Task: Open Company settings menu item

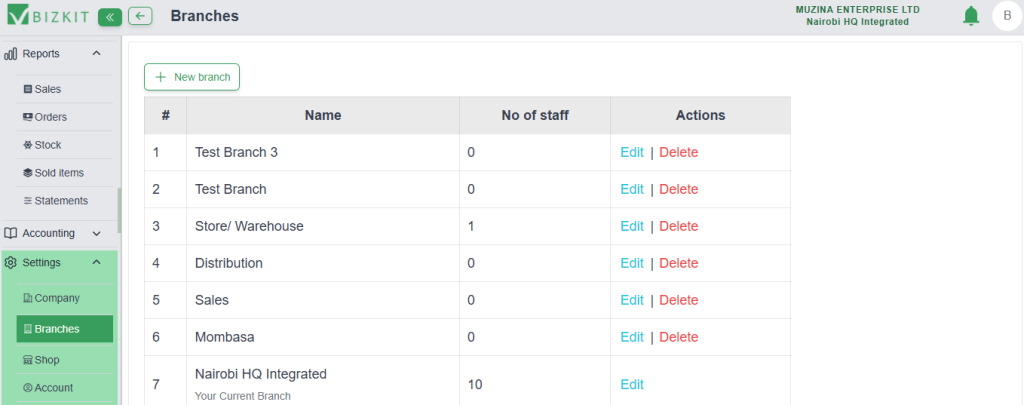Action: coord(65,298)
